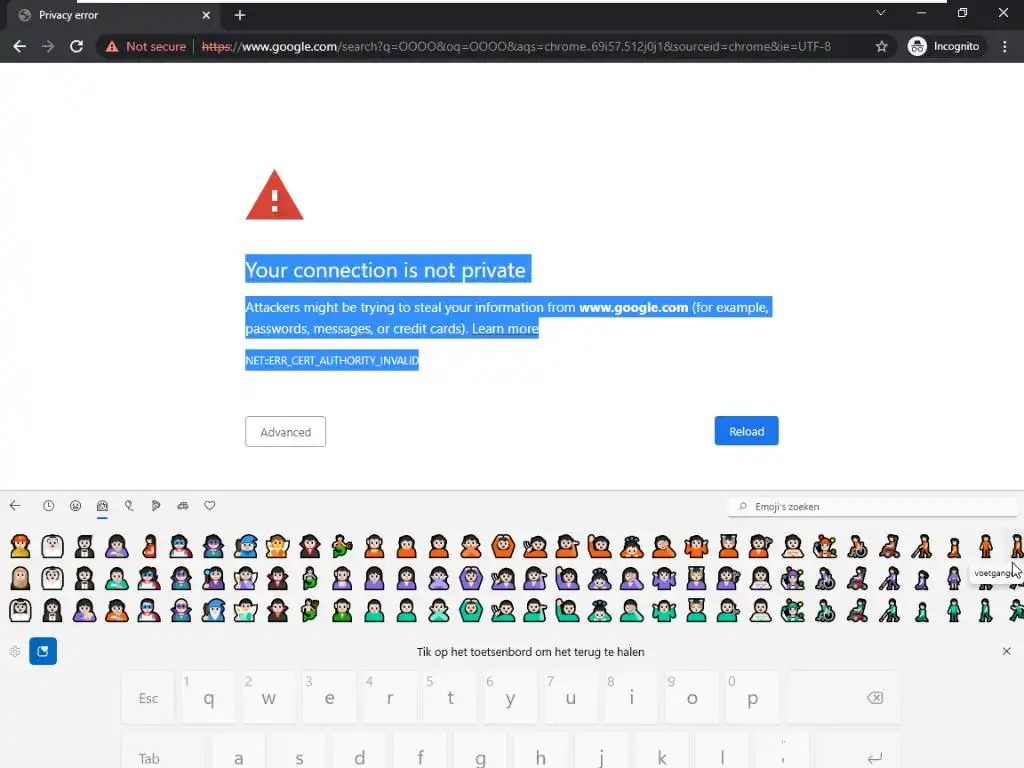This screenshot has width=1024, height=768.
Task: Insert the purple woman with probing cane emoji
Action: [x=889, y=578]
